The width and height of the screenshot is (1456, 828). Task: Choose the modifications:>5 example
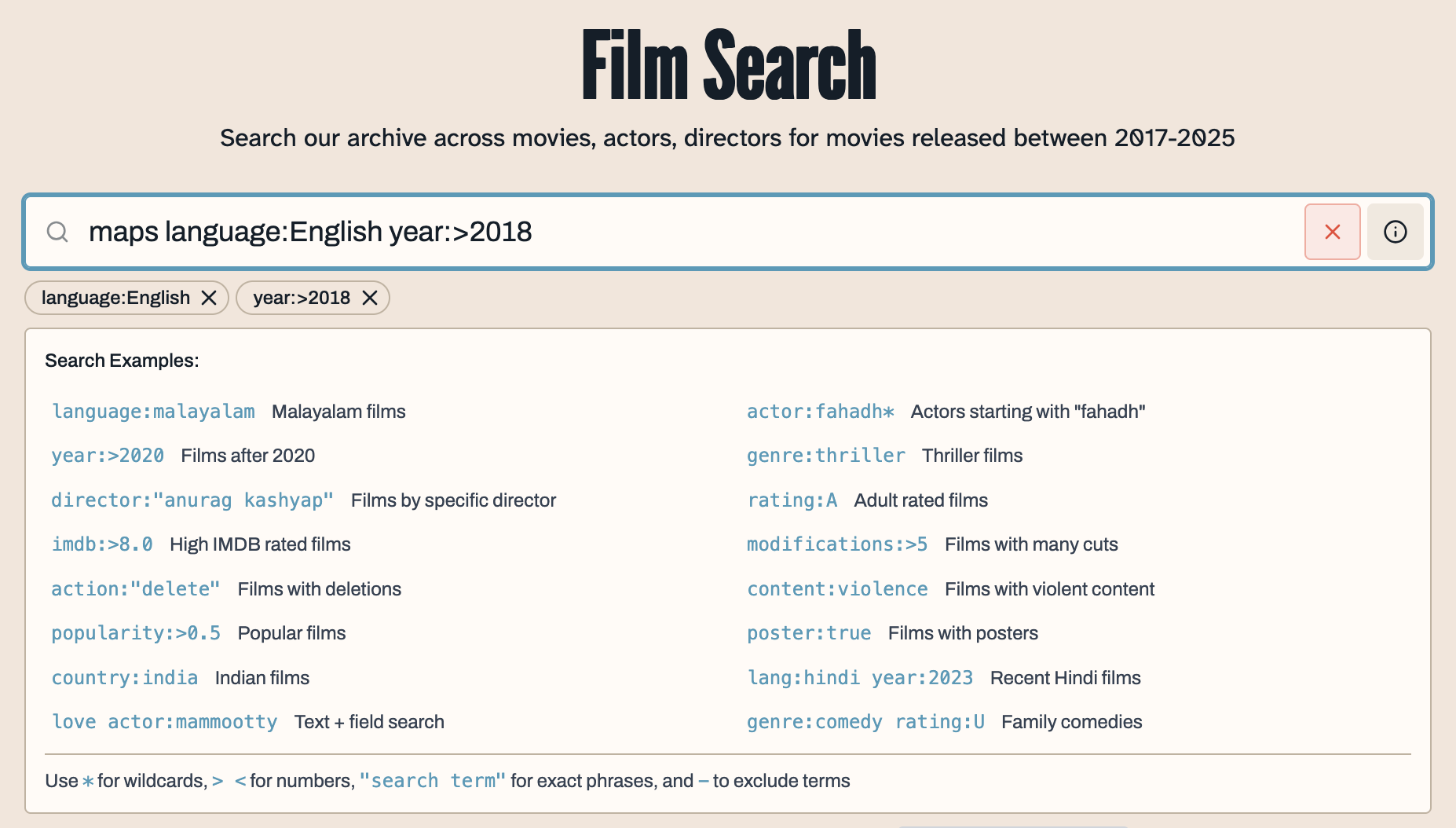[837, 544]
